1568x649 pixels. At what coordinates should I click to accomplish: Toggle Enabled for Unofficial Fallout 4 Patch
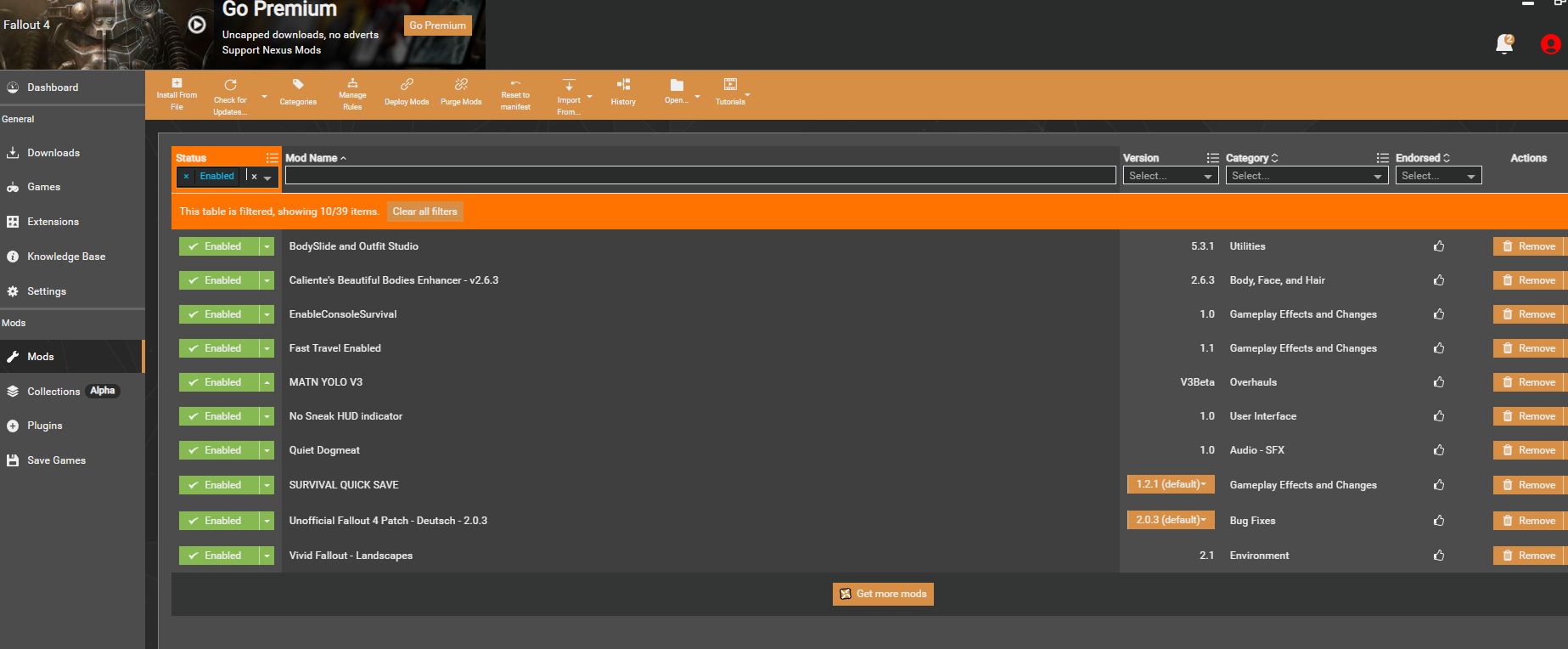[218, 521]
